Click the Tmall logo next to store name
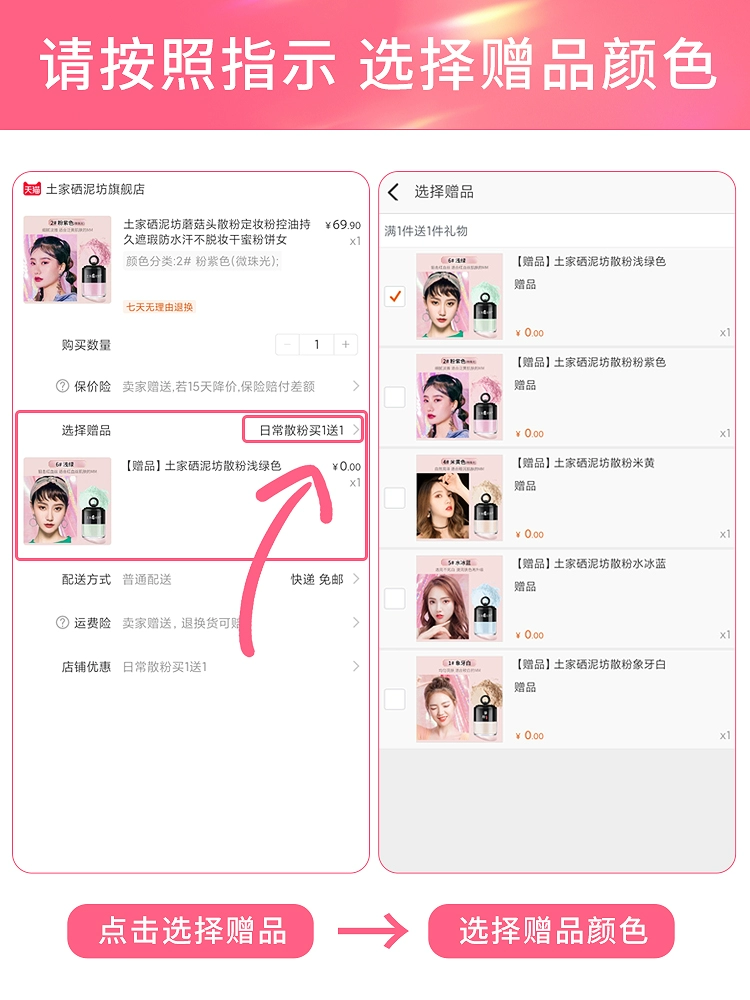750x1000 pixels. (x=32, y=189)
